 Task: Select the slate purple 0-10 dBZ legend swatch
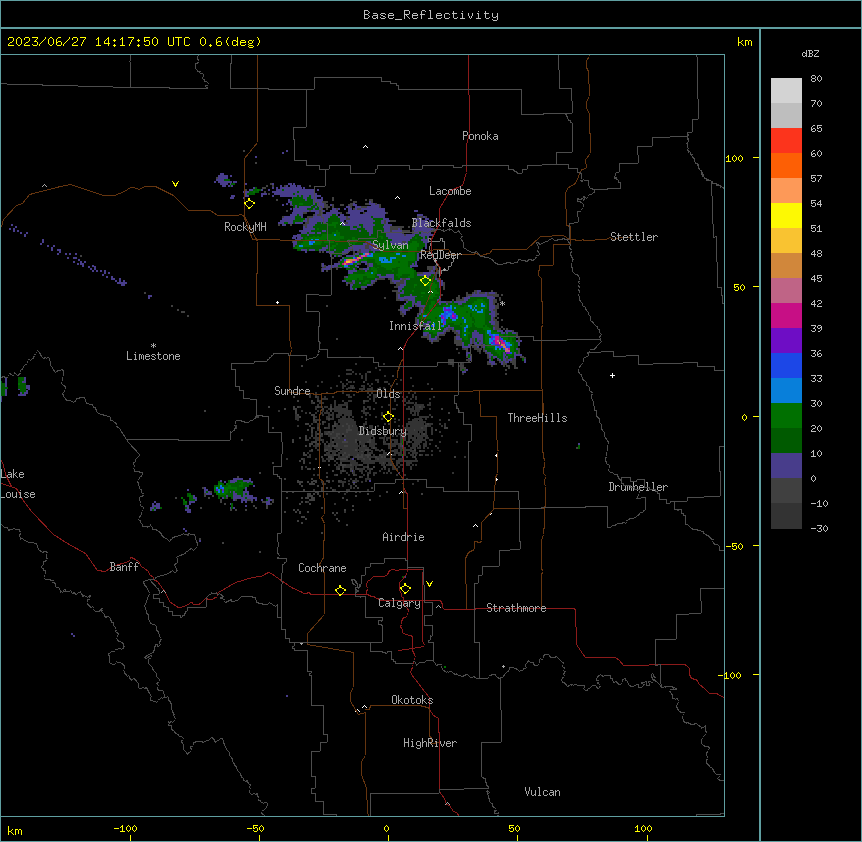pyautogui.click(x=786, y=466)
